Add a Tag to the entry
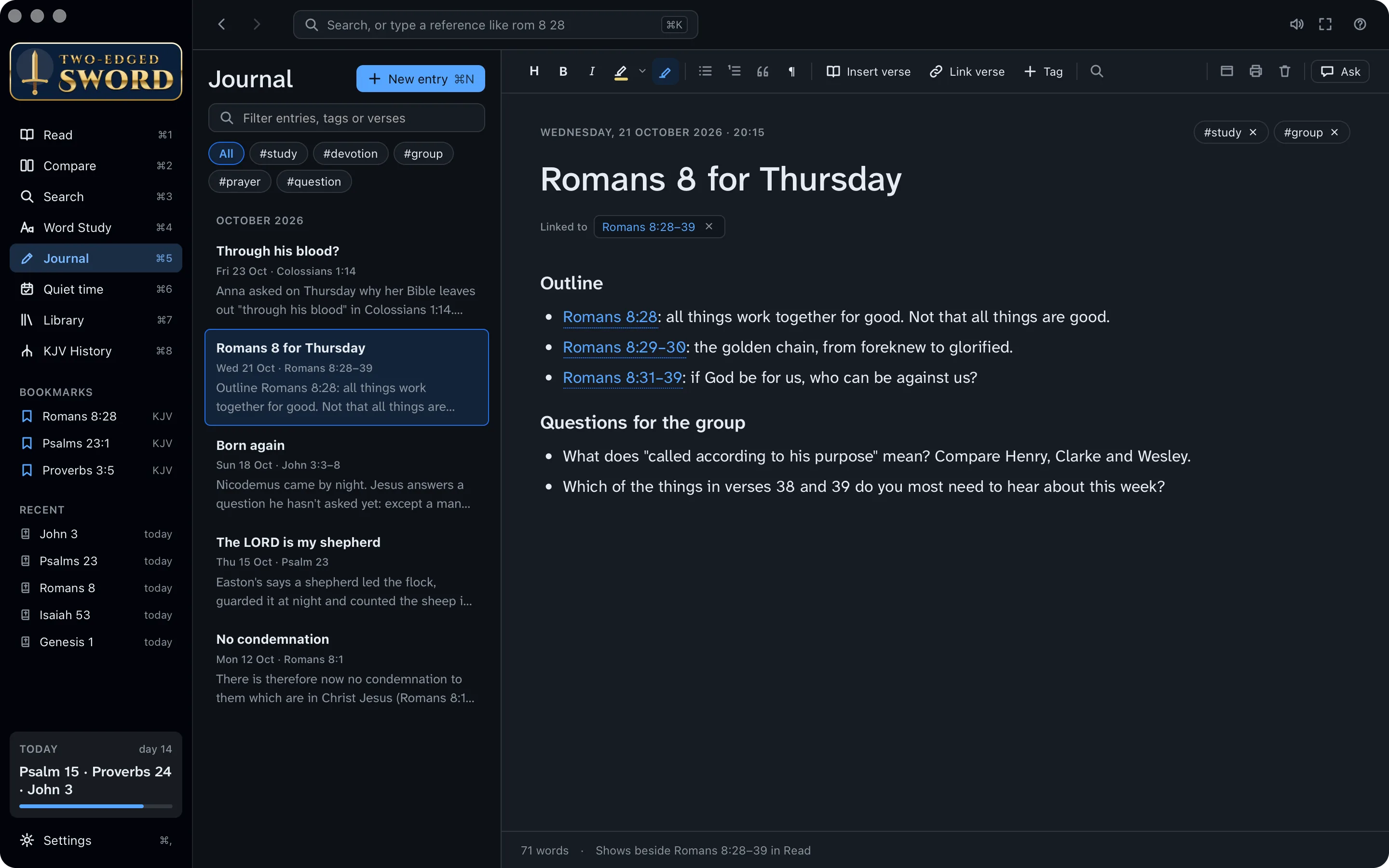 [x=1044, y=71]
